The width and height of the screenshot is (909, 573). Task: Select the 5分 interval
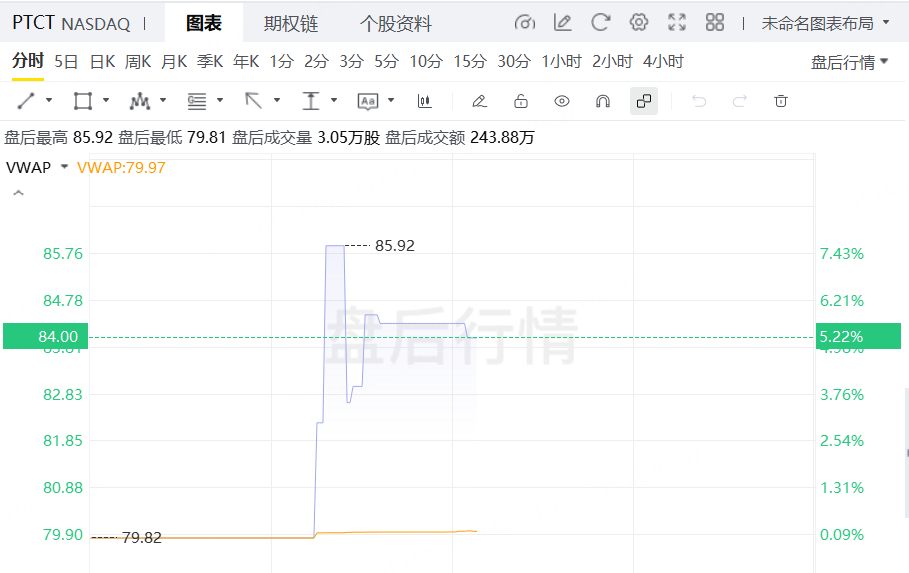click(386, 61)
